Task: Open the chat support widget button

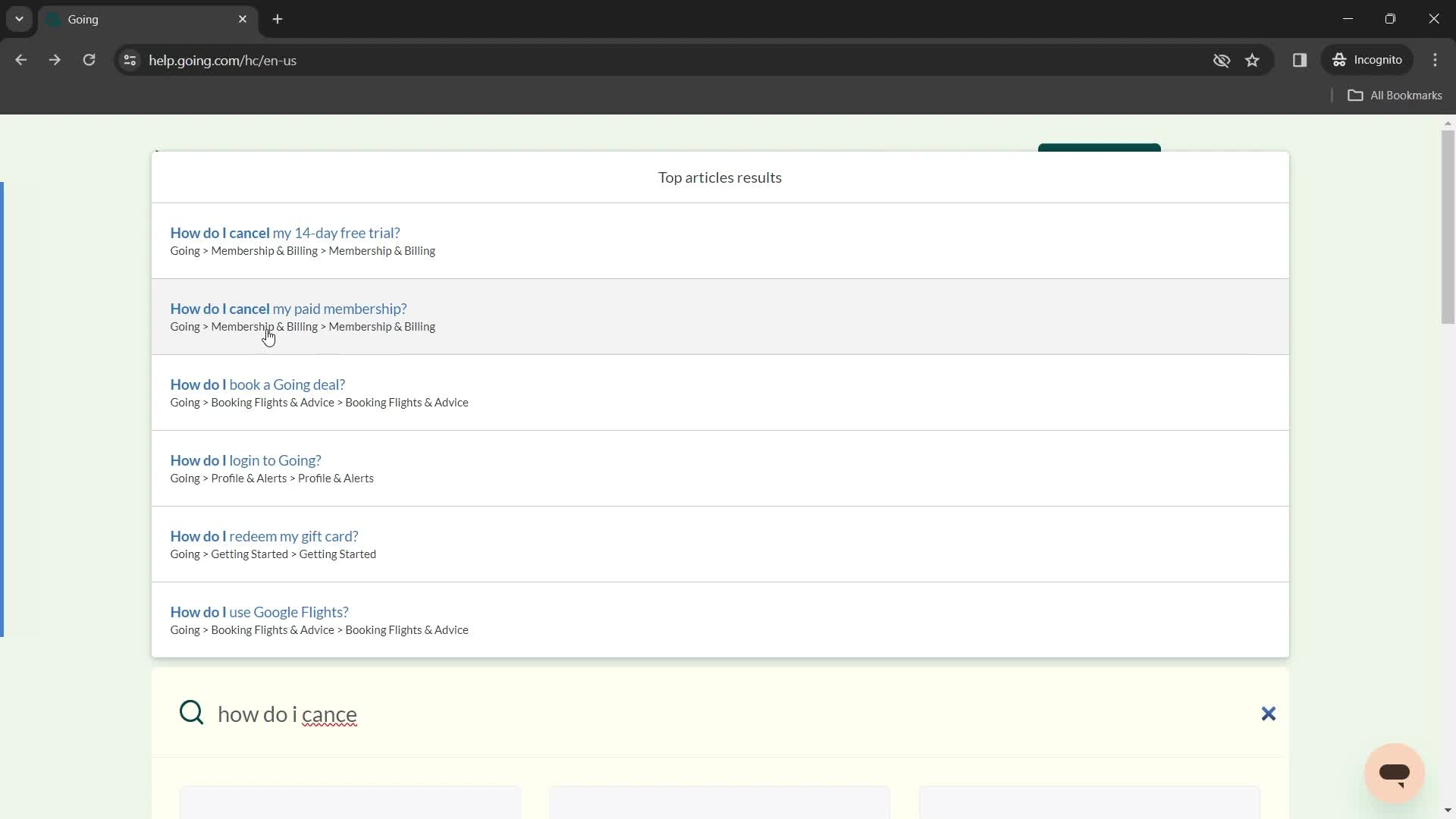Action: coord(1394,773)
